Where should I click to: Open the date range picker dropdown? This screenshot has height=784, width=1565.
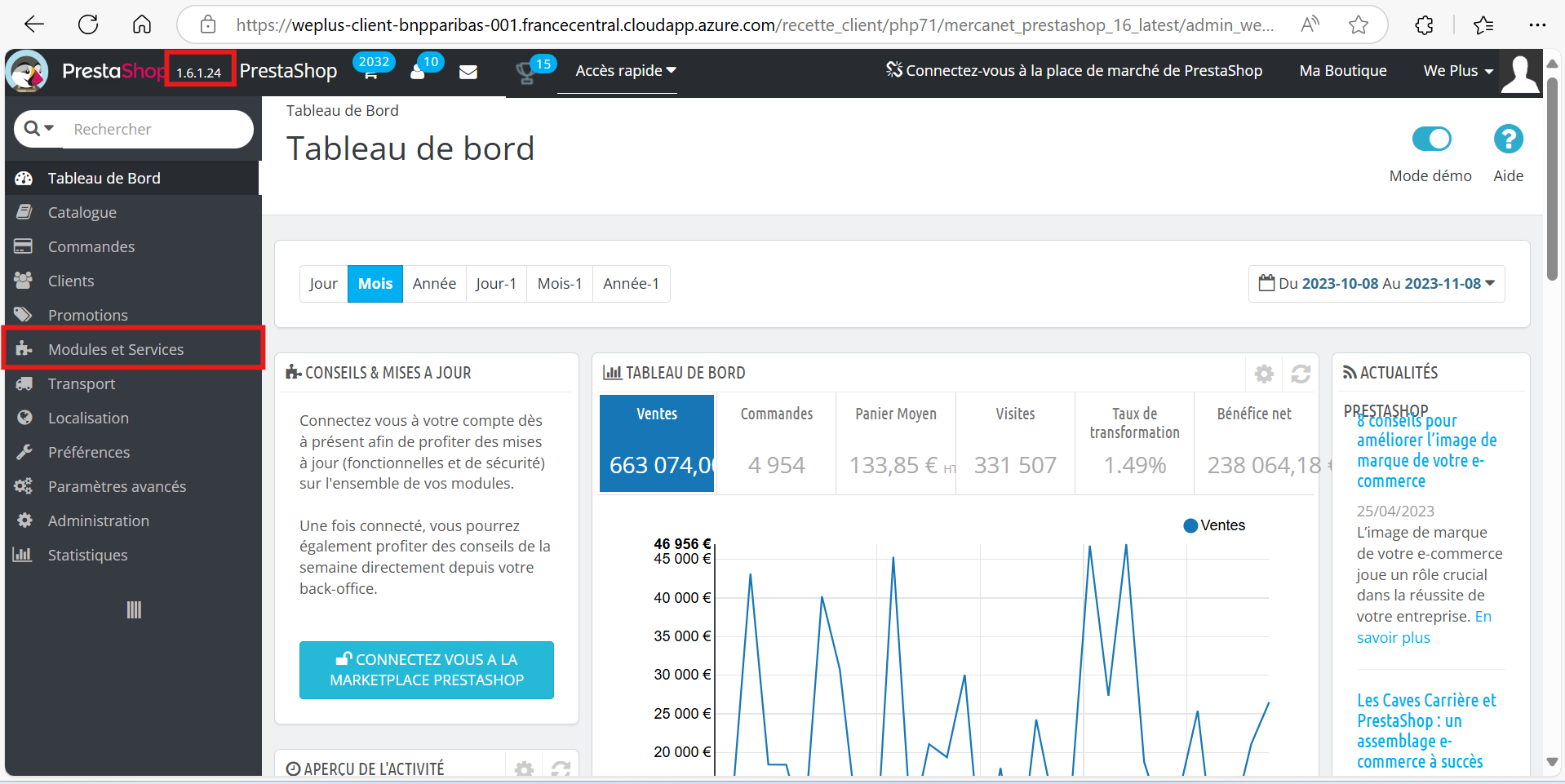point(1377,284)
